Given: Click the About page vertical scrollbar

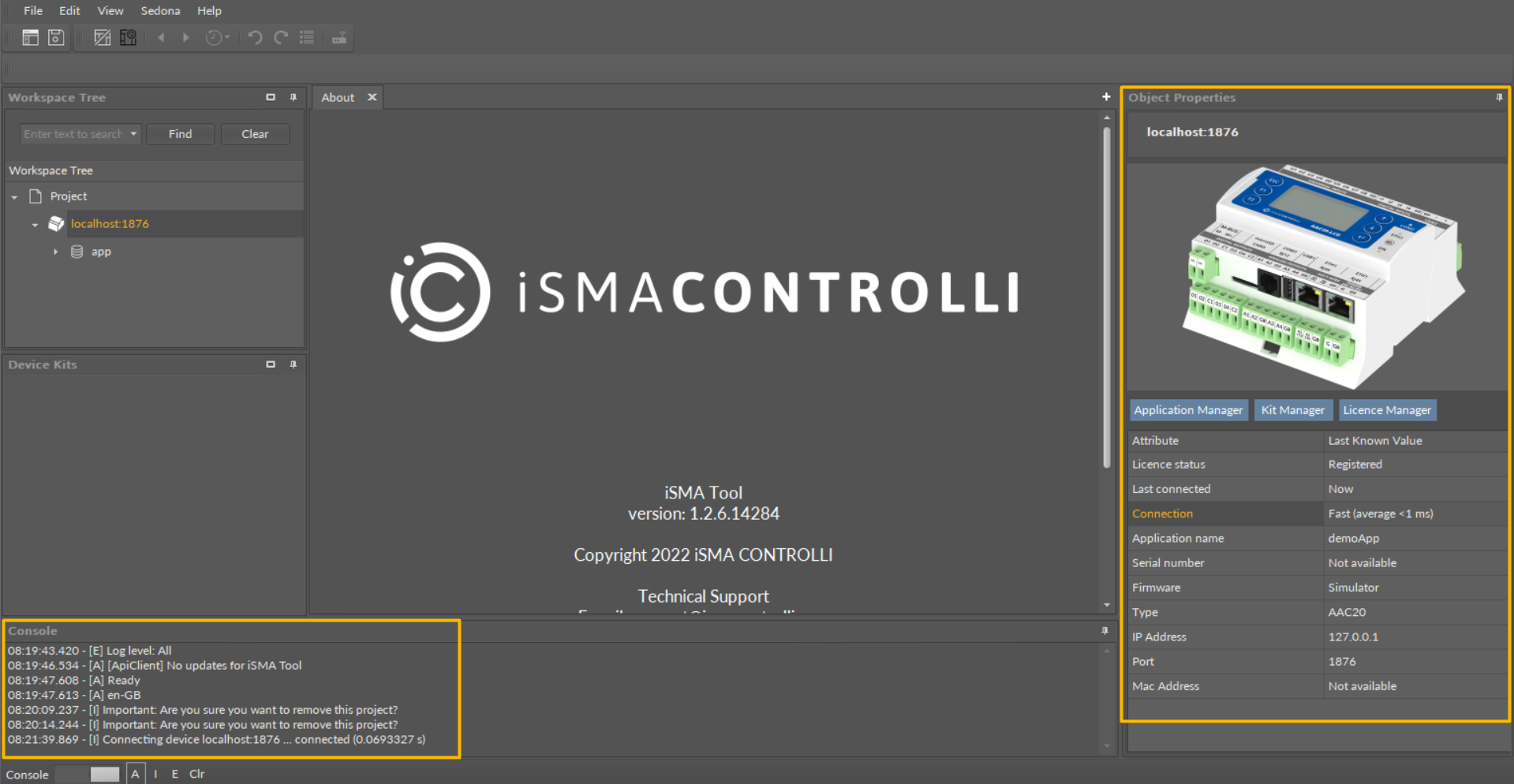Looking at the screenshot, I should tap(1106, 296).
